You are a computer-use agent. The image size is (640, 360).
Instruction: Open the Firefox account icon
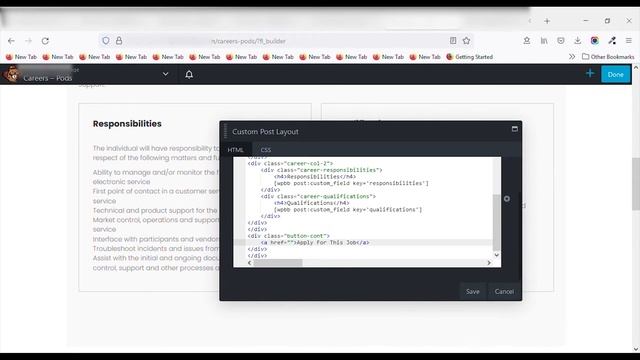click(x=527, y=41)
